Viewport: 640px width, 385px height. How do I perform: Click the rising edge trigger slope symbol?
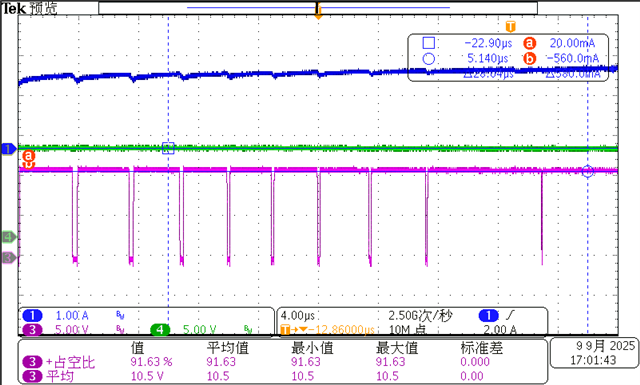point(510,315)
